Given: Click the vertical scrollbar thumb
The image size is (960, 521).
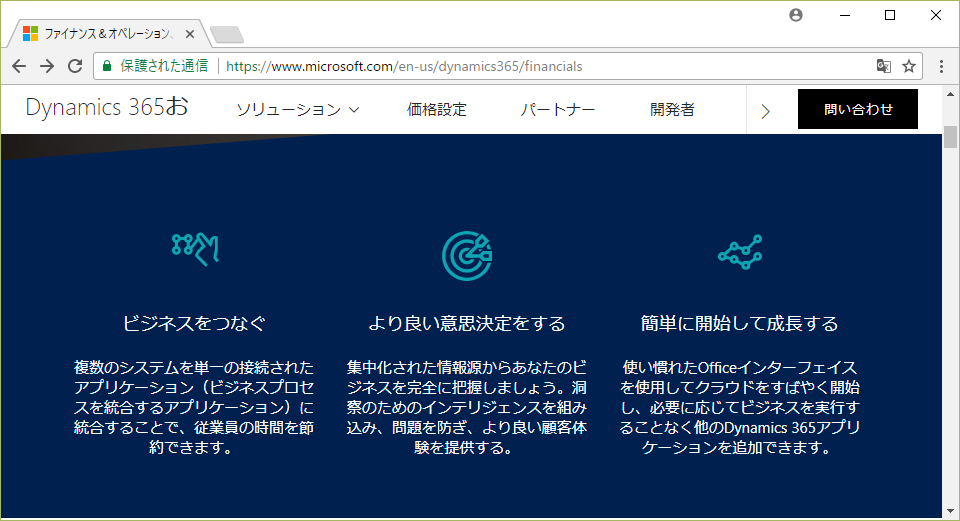Looking at the screenshot, I should coord(950,137).
